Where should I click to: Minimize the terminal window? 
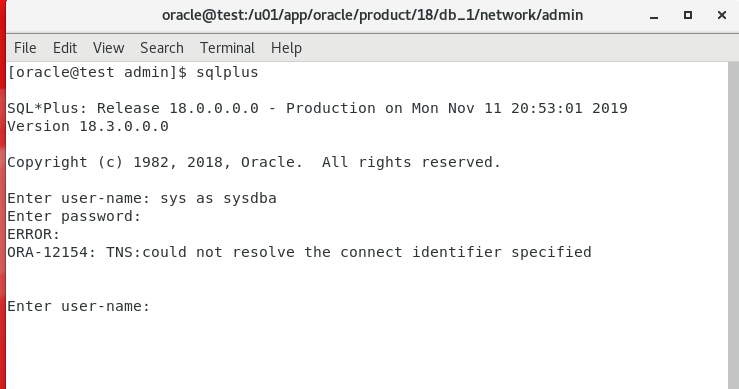pos(654,16)
